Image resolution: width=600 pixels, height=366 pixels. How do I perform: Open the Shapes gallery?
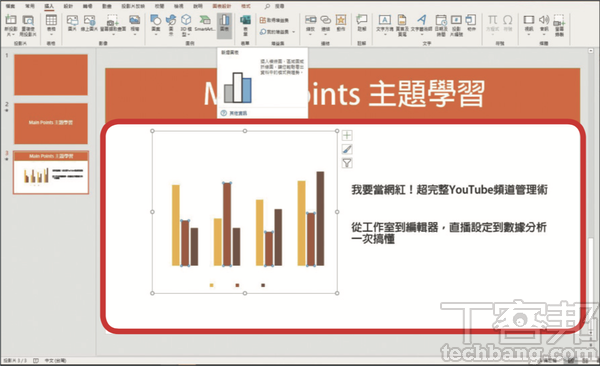point(156,25)
